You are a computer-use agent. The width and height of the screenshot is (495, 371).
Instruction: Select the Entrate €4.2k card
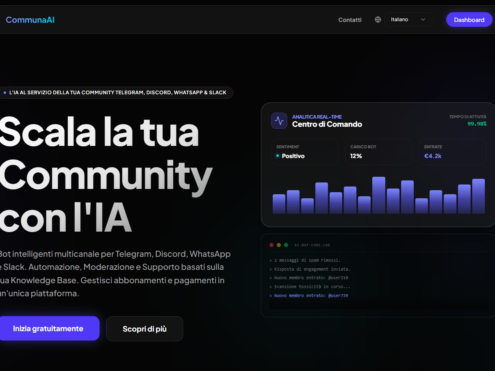click(453, 152)
